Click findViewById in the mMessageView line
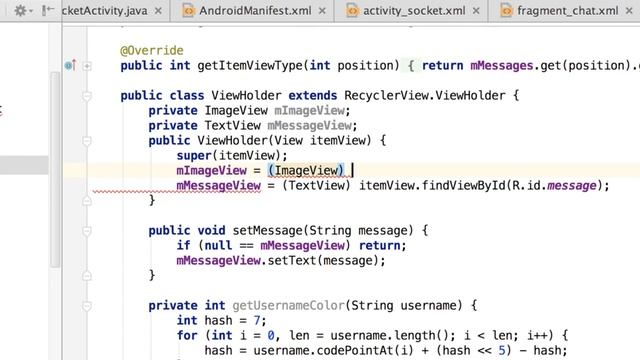Screen dimensions: 640x360 click(x=463, y=186)
